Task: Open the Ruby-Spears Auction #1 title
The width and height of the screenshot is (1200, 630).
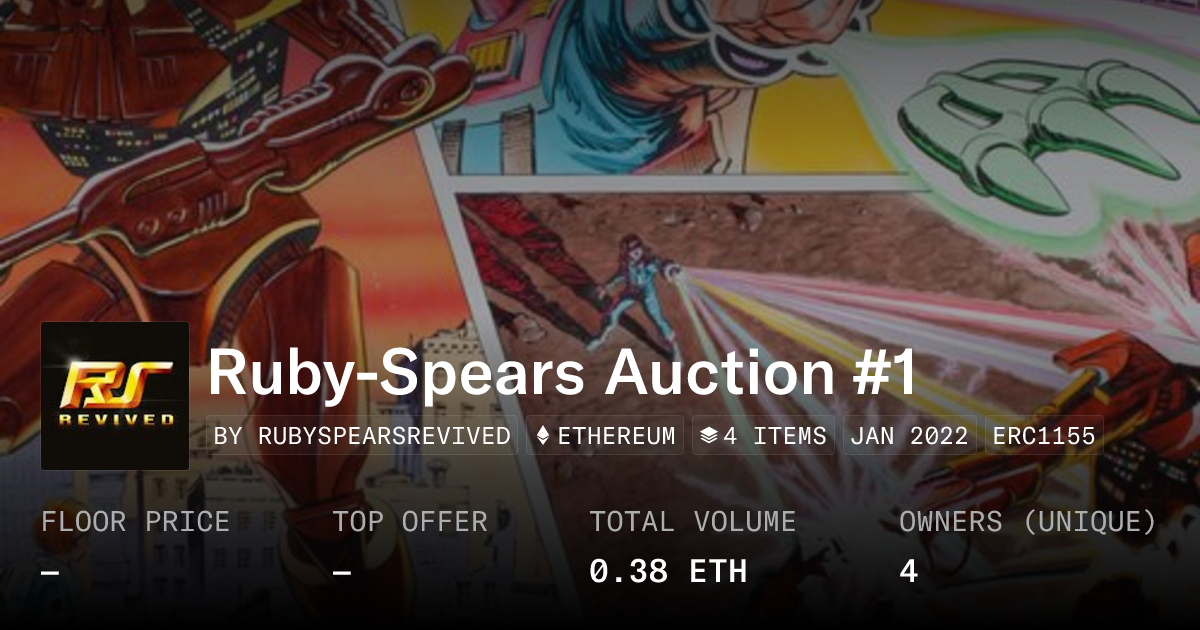Action: [562, 373]
